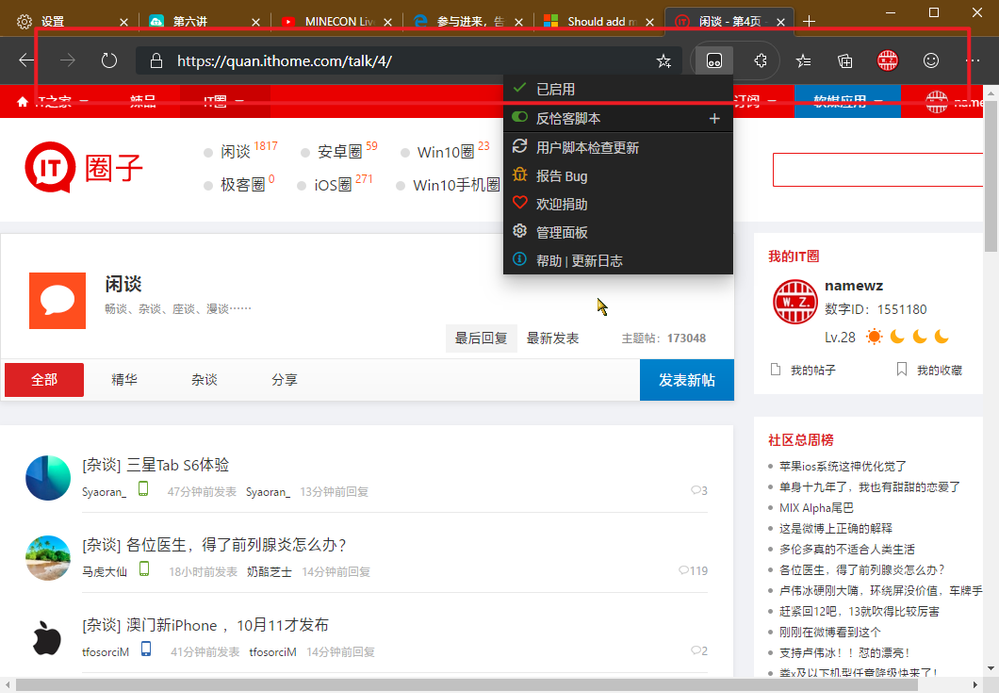
Task: Click the scrollbar right arrow
Action: pos(975,685)
